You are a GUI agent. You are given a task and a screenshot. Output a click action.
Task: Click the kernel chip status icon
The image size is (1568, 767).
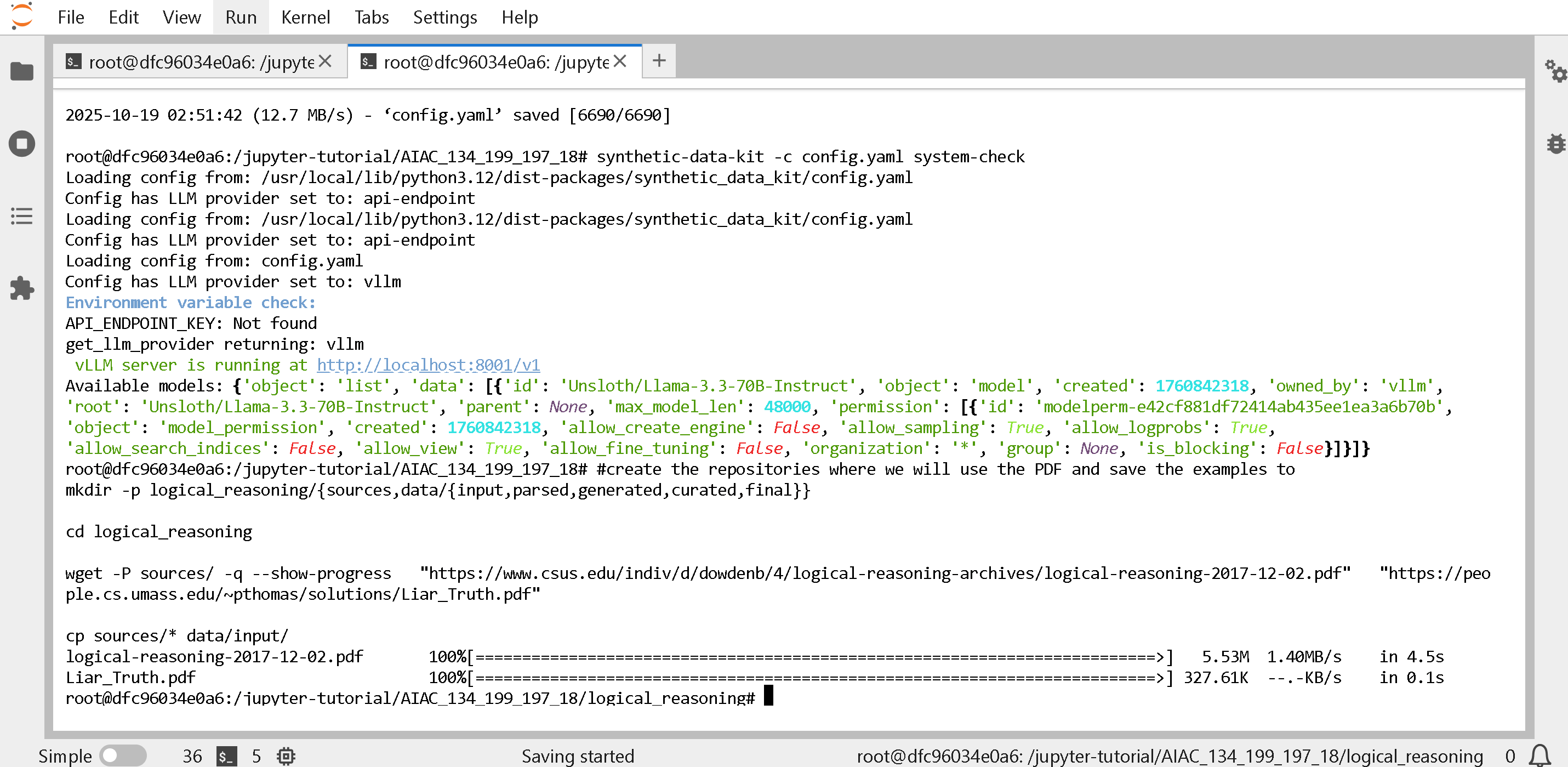click(x=286, y=756)
